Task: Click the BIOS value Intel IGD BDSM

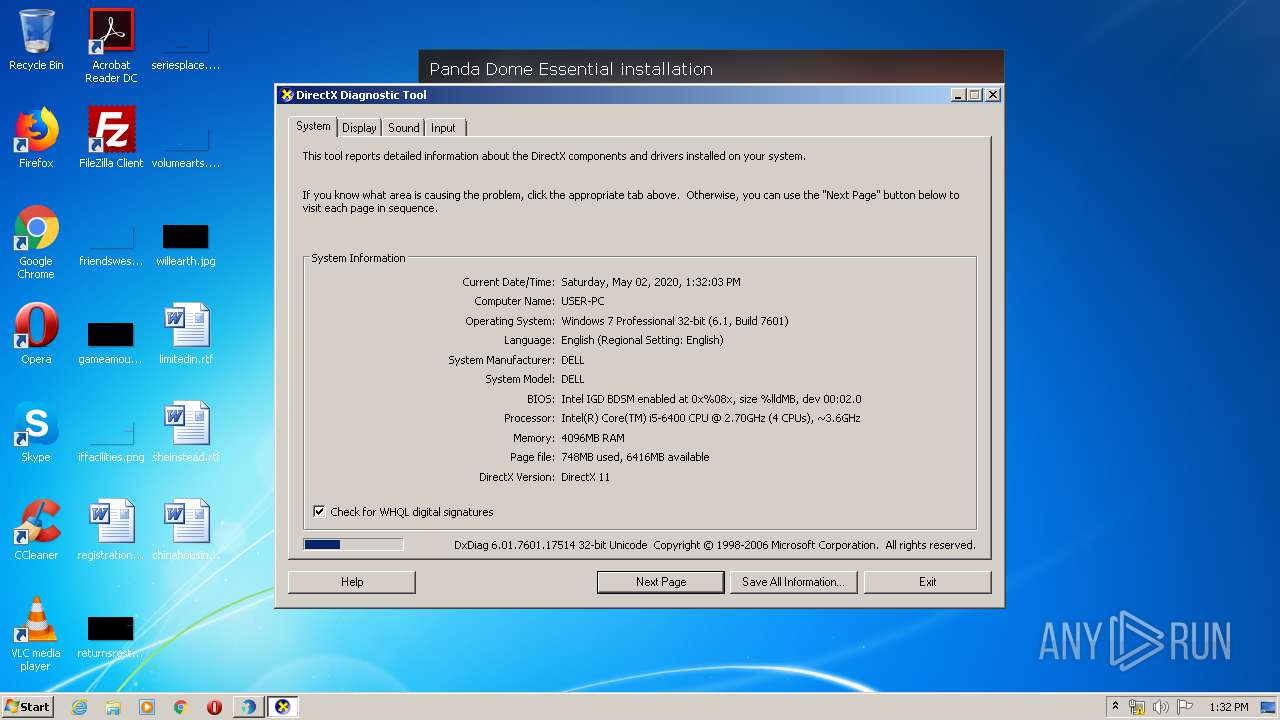Action: point(711,399)
